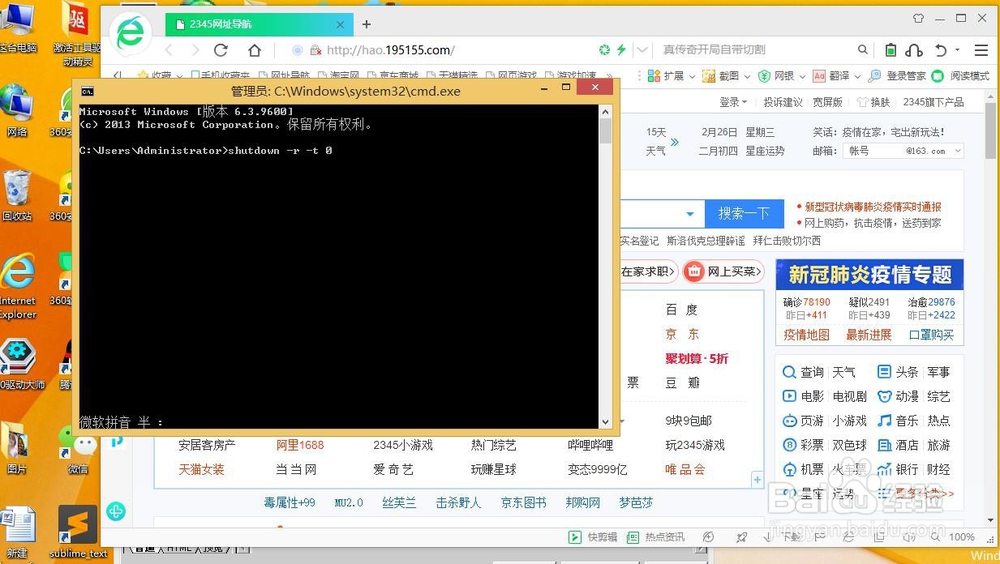Viewport: 1000px width, 564px height.
Task: Click the 帐号 email account field
Action: coord(874,151)
